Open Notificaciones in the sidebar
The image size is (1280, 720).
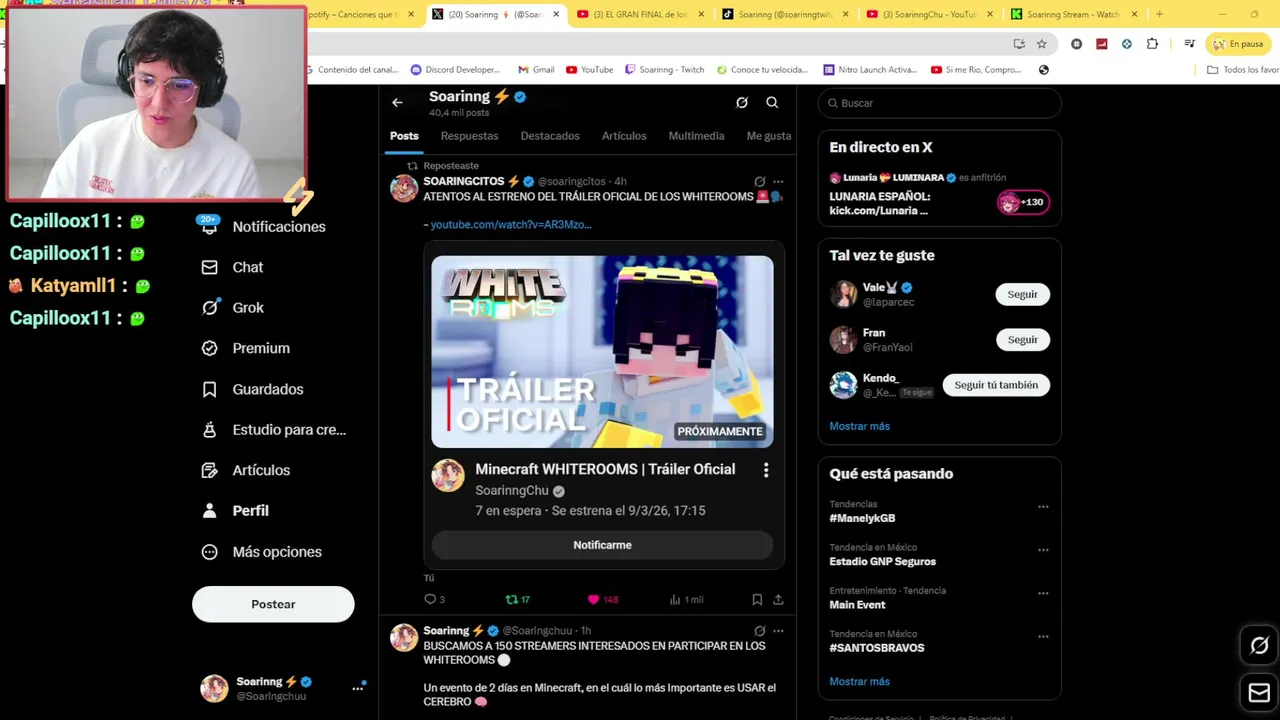click(263, 227)
